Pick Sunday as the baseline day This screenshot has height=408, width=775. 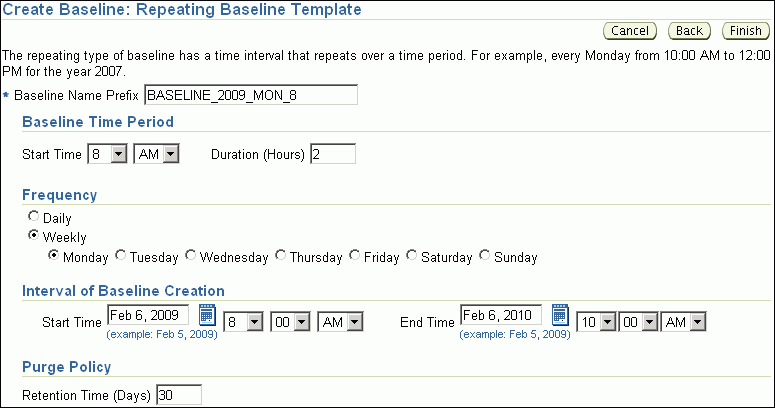[485, 257]
